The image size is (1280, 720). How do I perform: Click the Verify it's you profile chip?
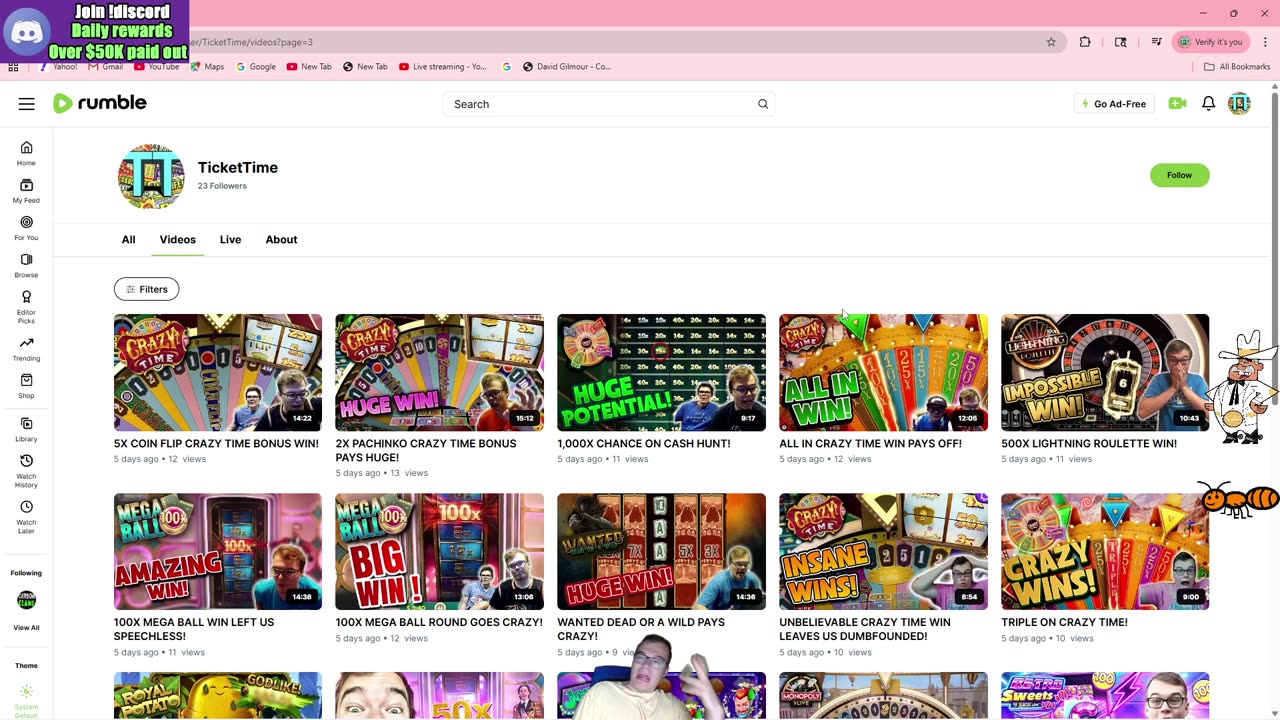[1210, 42]
